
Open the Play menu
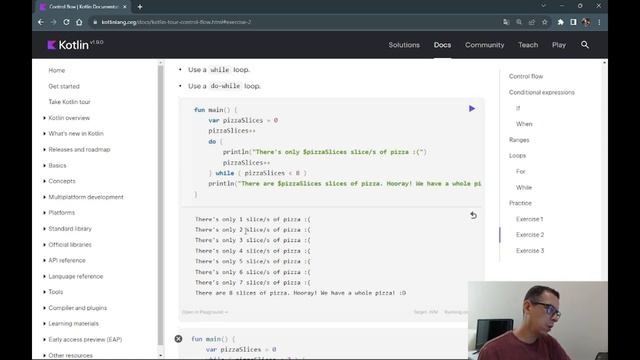pos(559,45)
